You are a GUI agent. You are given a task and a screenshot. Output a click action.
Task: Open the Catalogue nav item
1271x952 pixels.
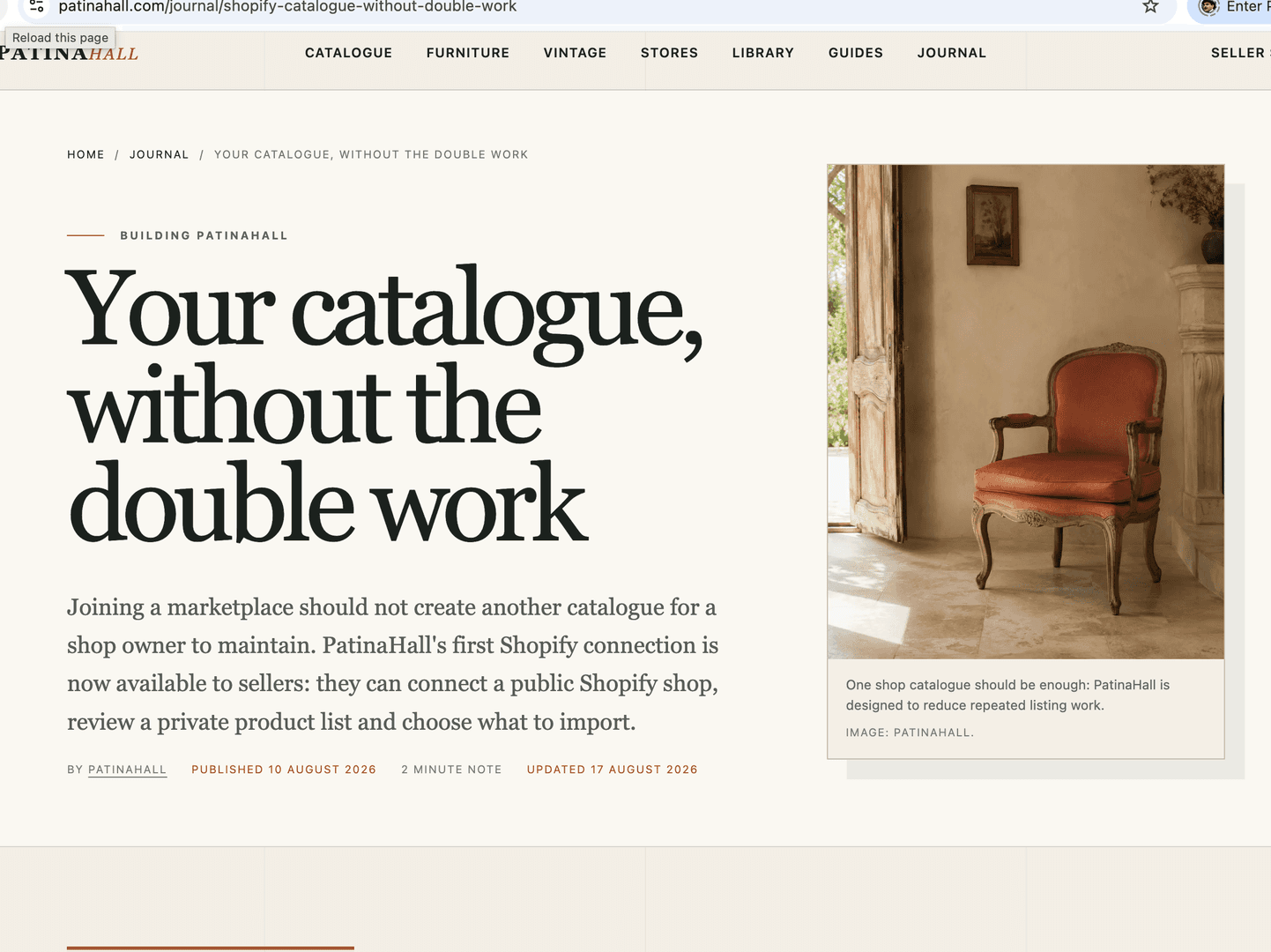348,53
